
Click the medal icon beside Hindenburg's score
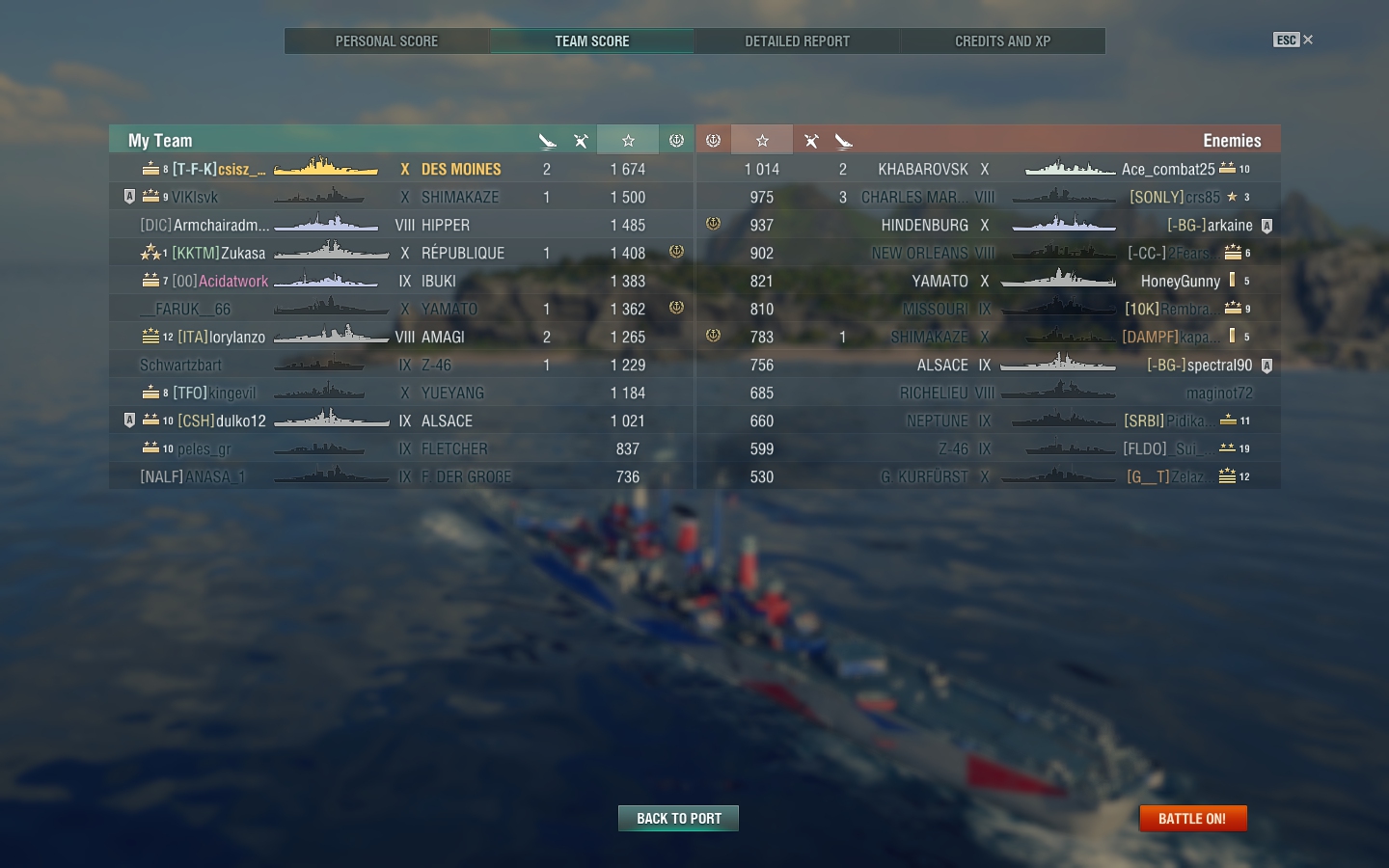[713, 224]
